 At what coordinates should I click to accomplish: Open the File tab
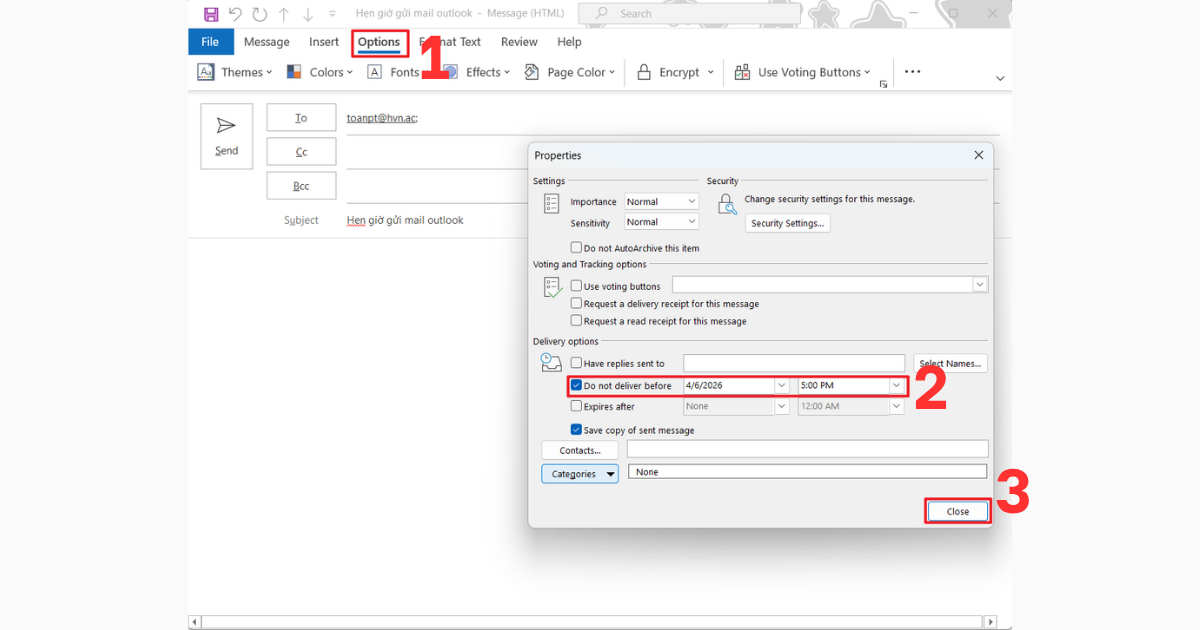211,42
